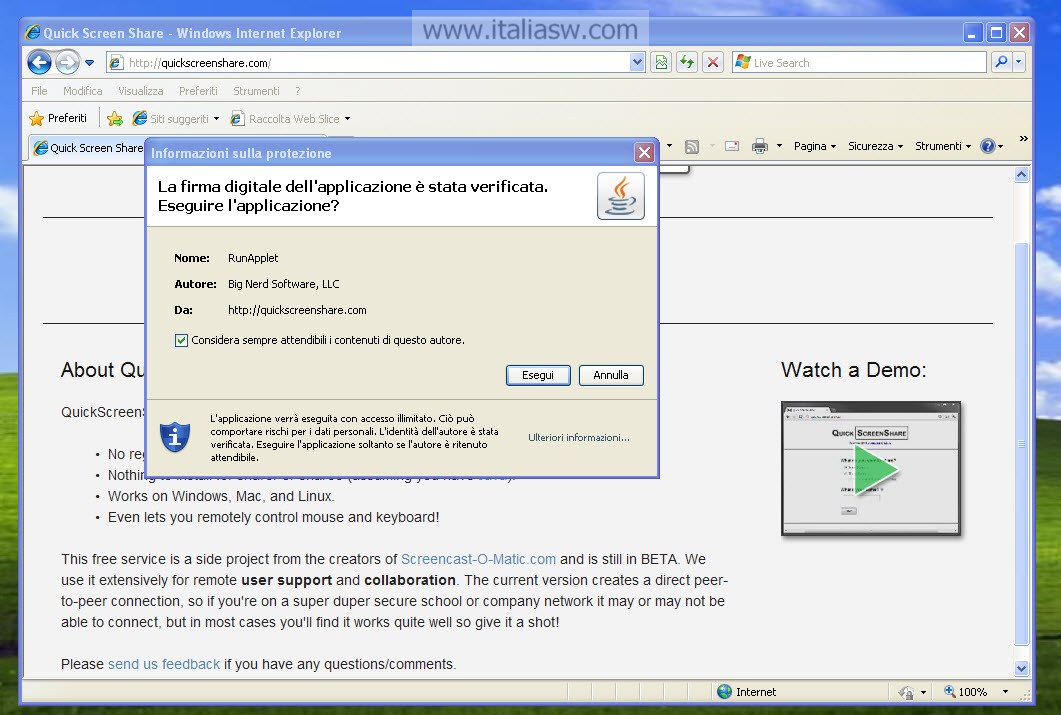Click the 100% zoom level button
The image size is (1061, 715).
(x=966, y=692)
